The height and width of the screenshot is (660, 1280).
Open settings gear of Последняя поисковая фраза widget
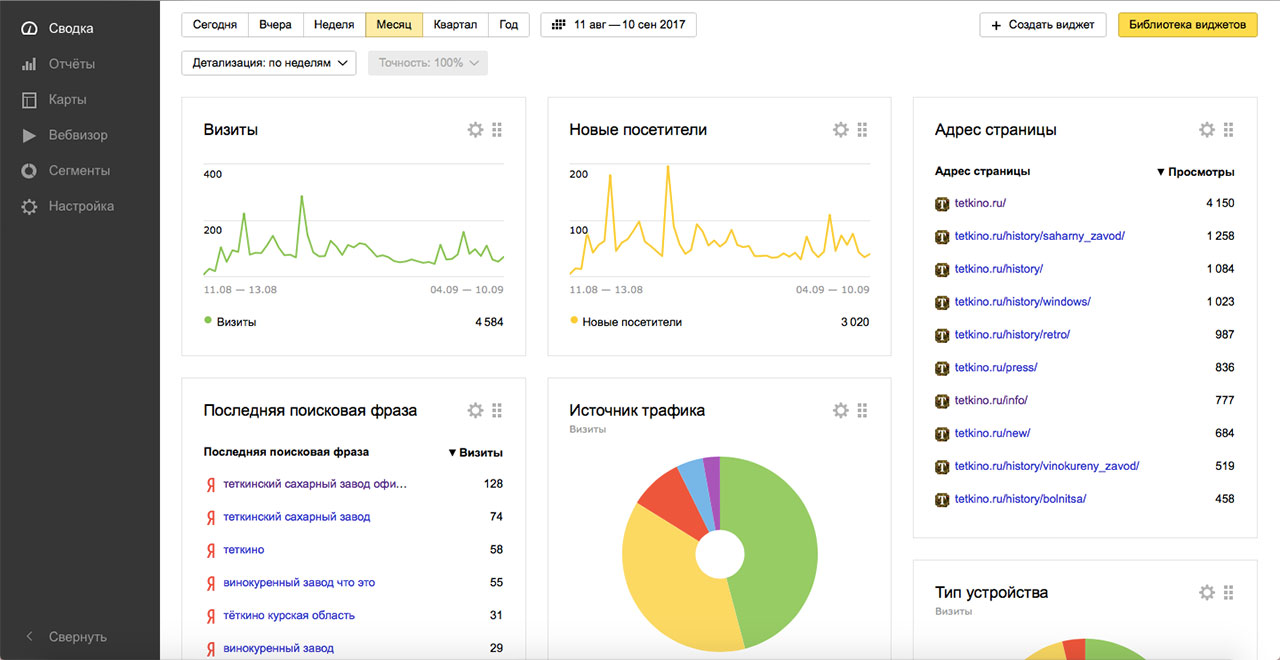475,410
